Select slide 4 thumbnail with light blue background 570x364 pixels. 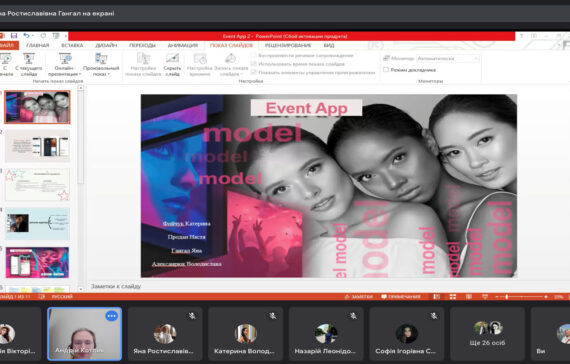(37, 223)
